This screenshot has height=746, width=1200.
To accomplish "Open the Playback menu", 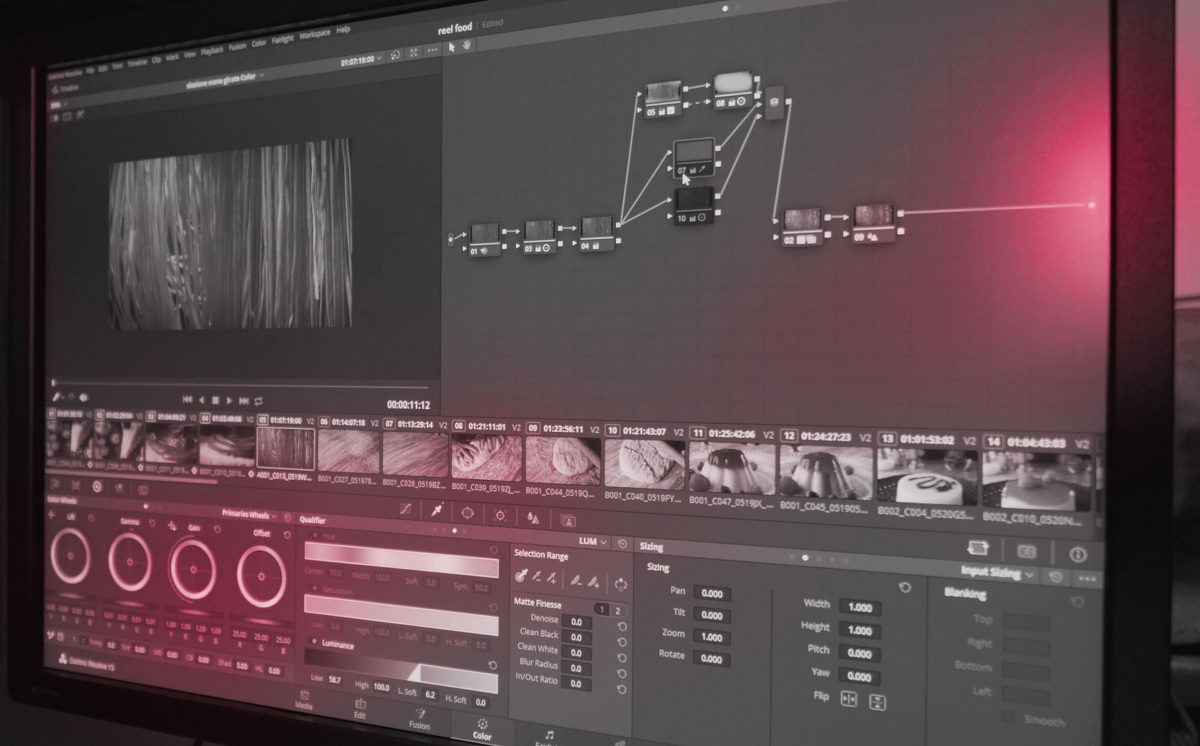I will [212, 49].
